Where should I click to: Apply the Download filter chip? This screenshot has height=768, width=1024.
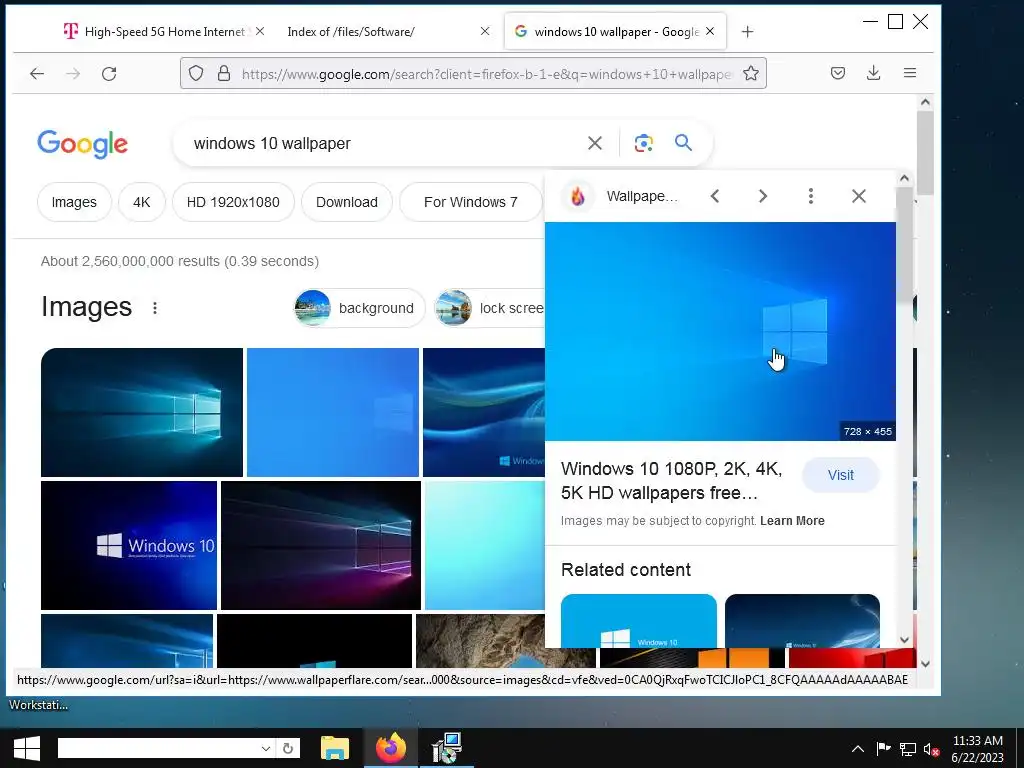pos(347,202)
